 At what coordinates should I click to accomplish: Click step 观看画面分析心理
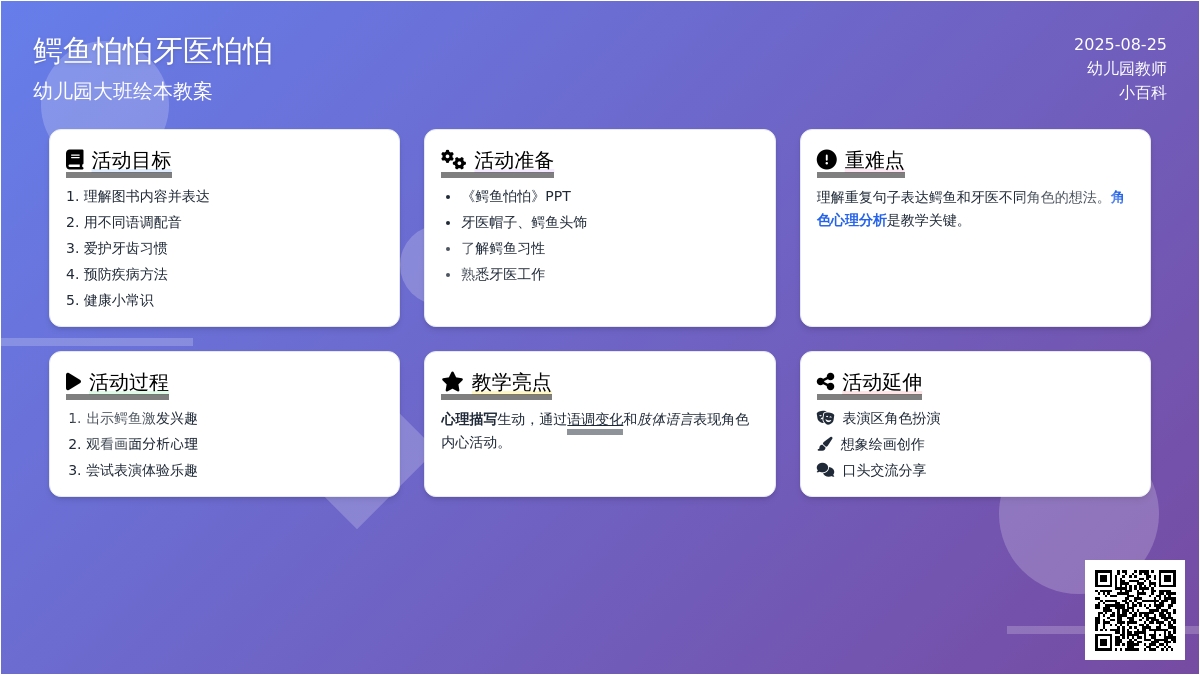tap(142, 444)
